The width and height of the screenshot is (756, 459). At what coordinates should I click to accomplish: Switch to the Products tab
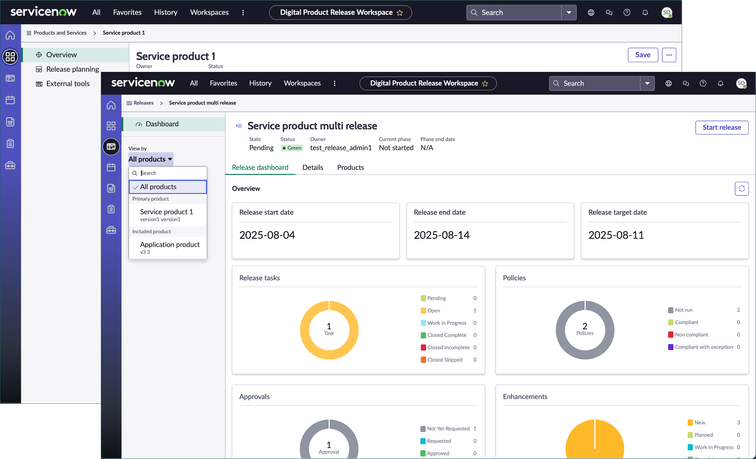click(x=351, y=167)
